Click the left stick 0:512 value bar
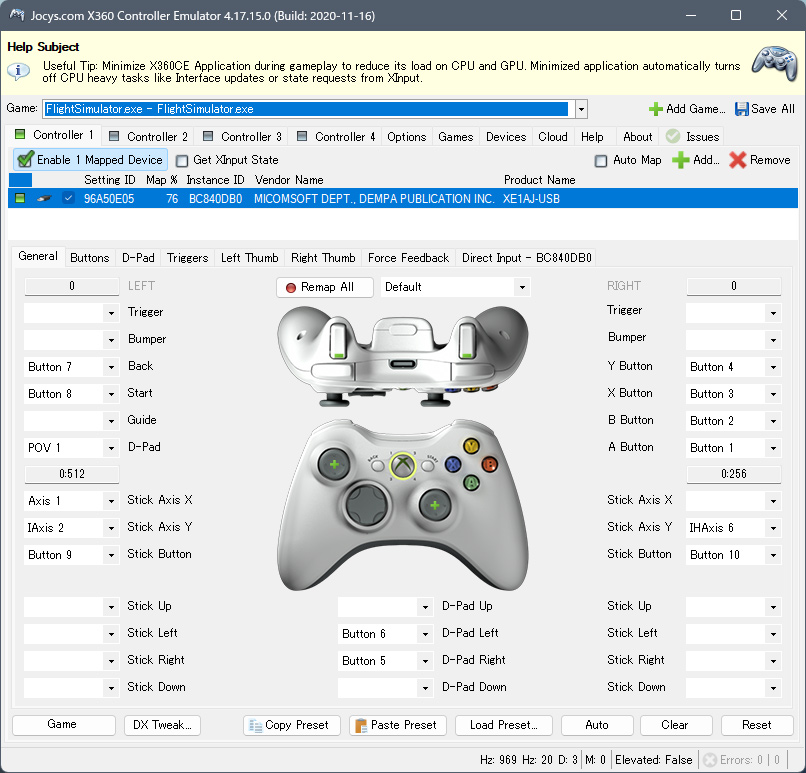Screen dimensions: 806x773 pos(72,474)
